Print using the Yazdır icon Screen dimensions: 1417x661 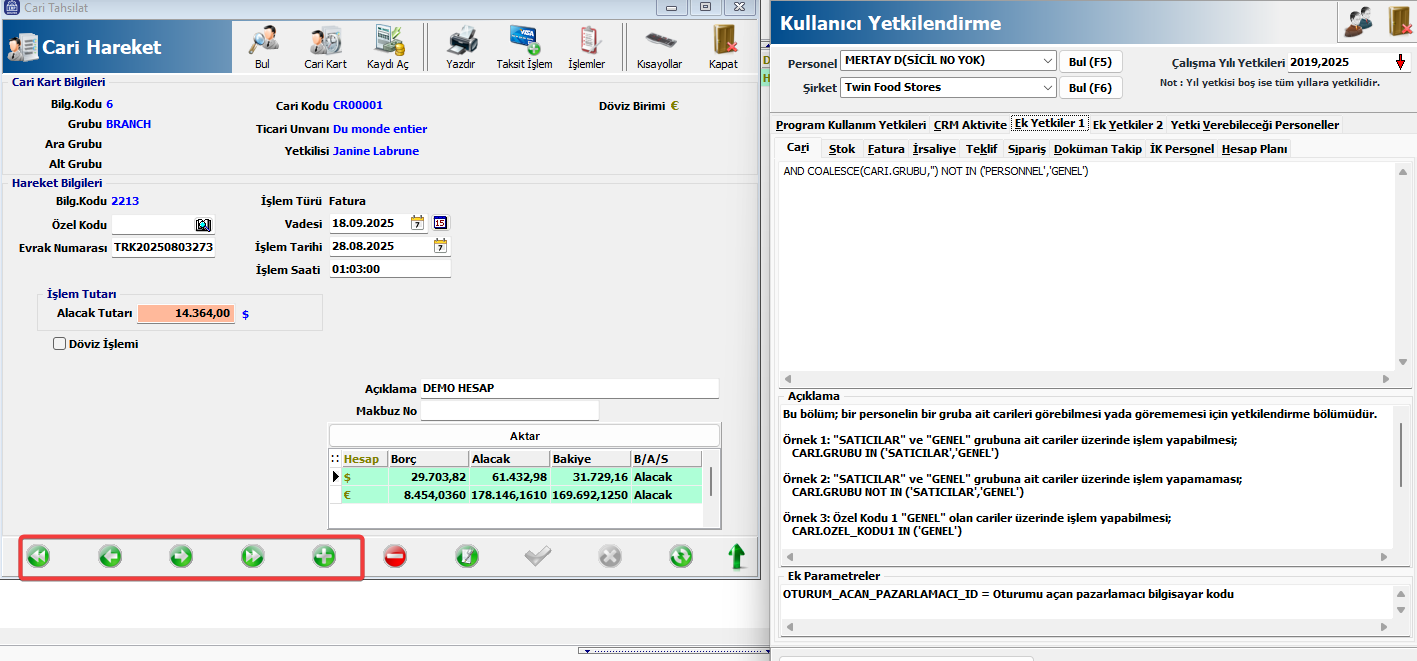(x=460, y=43)
